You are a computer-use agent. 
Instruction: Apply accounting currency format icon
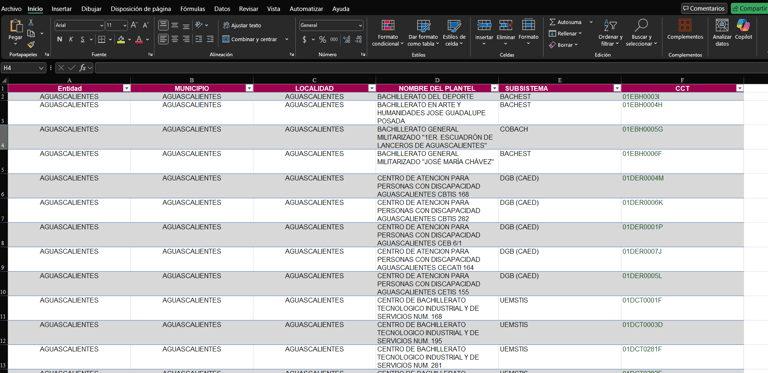pos(304,39)
